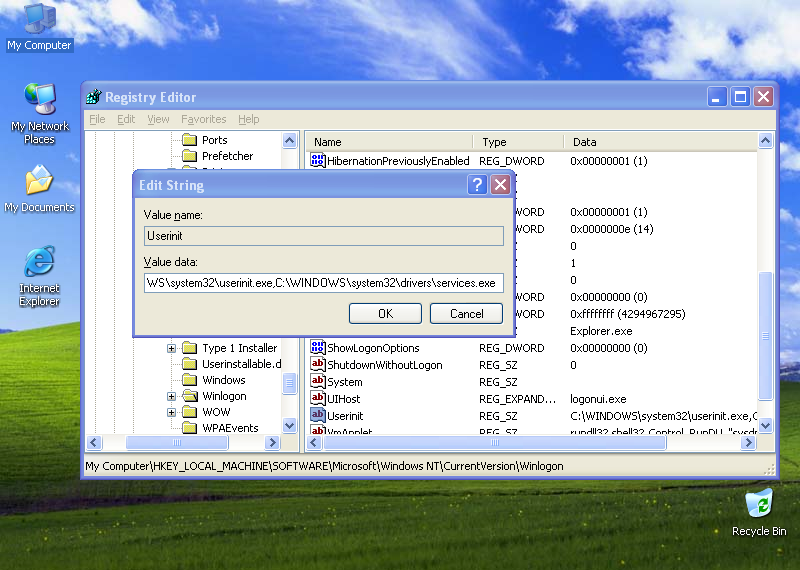800x570 pixels.
Task: Expand the Winlogon key
Action: tap(171, 396)
